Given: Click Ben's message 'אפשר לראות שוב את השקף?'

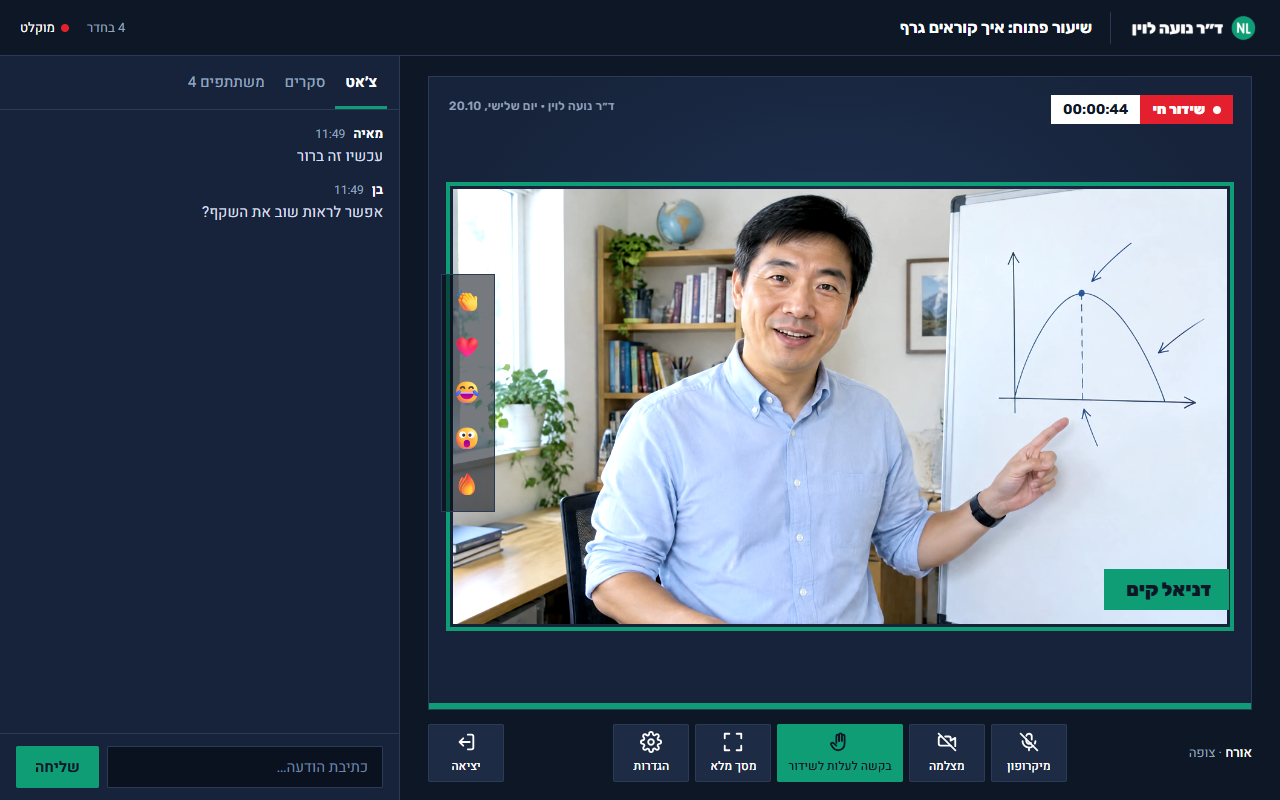Looking at the screenshot, I should click(x=293, y=212).
